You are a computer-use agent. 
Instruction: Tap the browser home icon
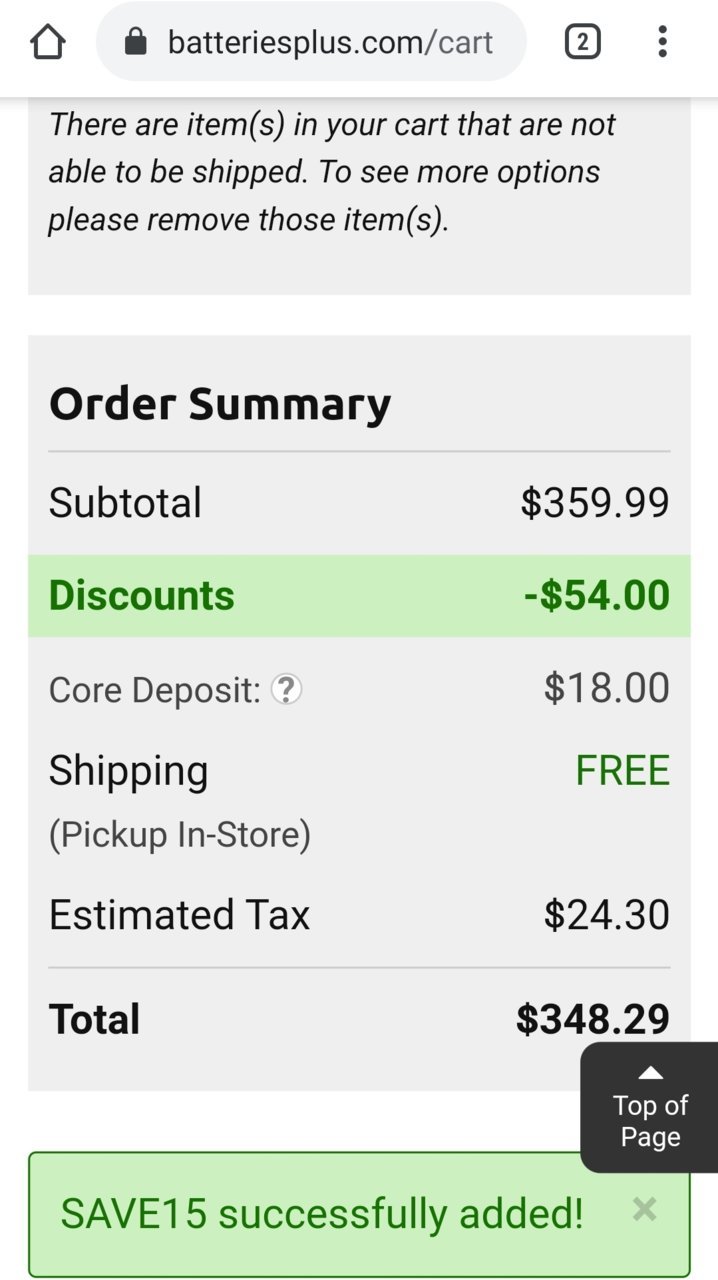[x=47, y=42]
